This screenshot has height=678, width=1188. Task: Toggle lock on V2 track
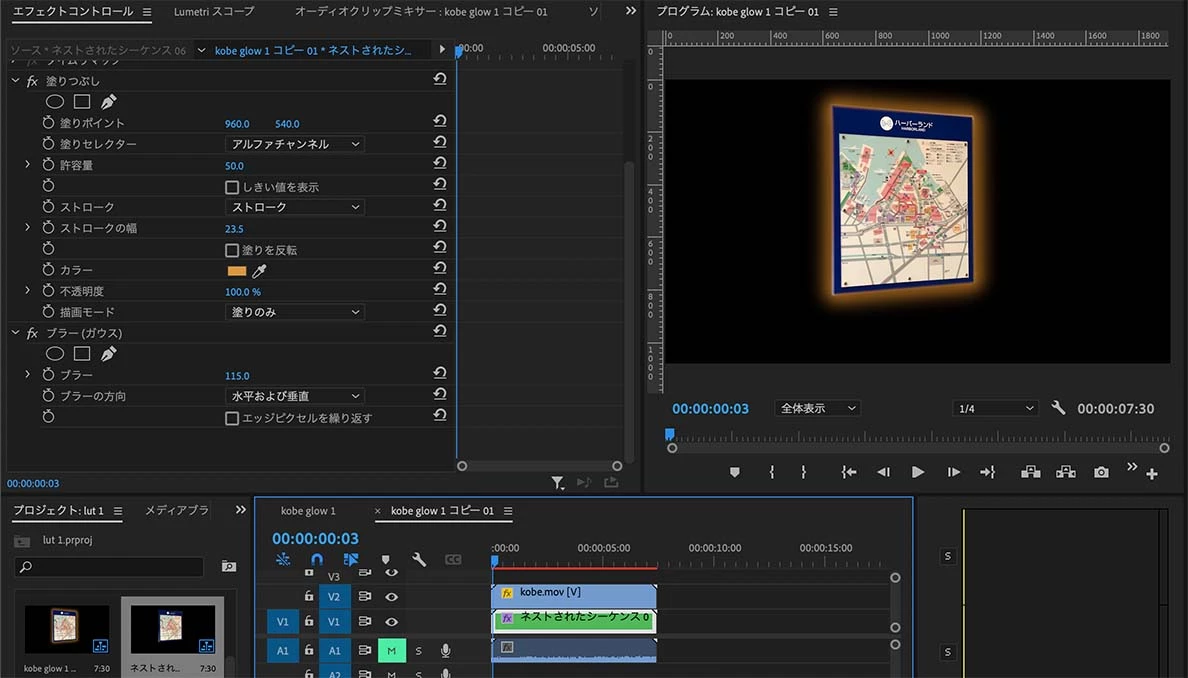[308, 596]
